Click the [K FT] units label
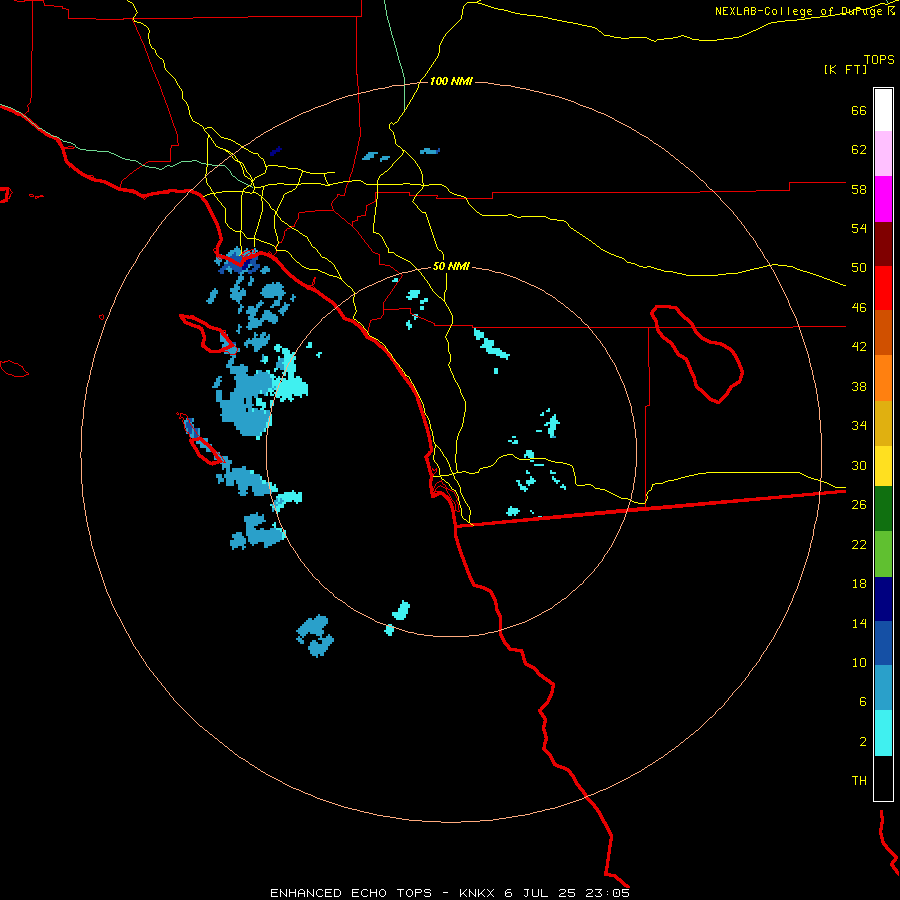 tap(845, 70)
